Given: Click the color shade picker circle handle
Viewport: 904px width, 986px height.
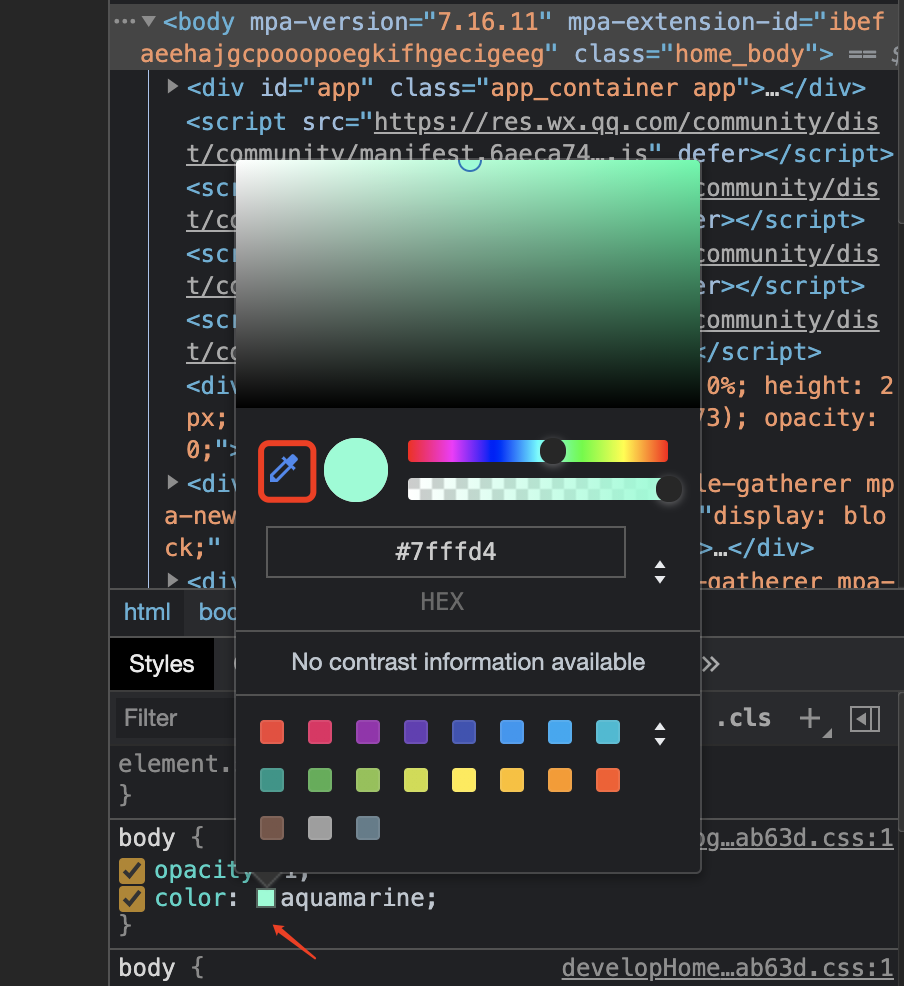Looking at the screenshot, I should pos(470,163).
